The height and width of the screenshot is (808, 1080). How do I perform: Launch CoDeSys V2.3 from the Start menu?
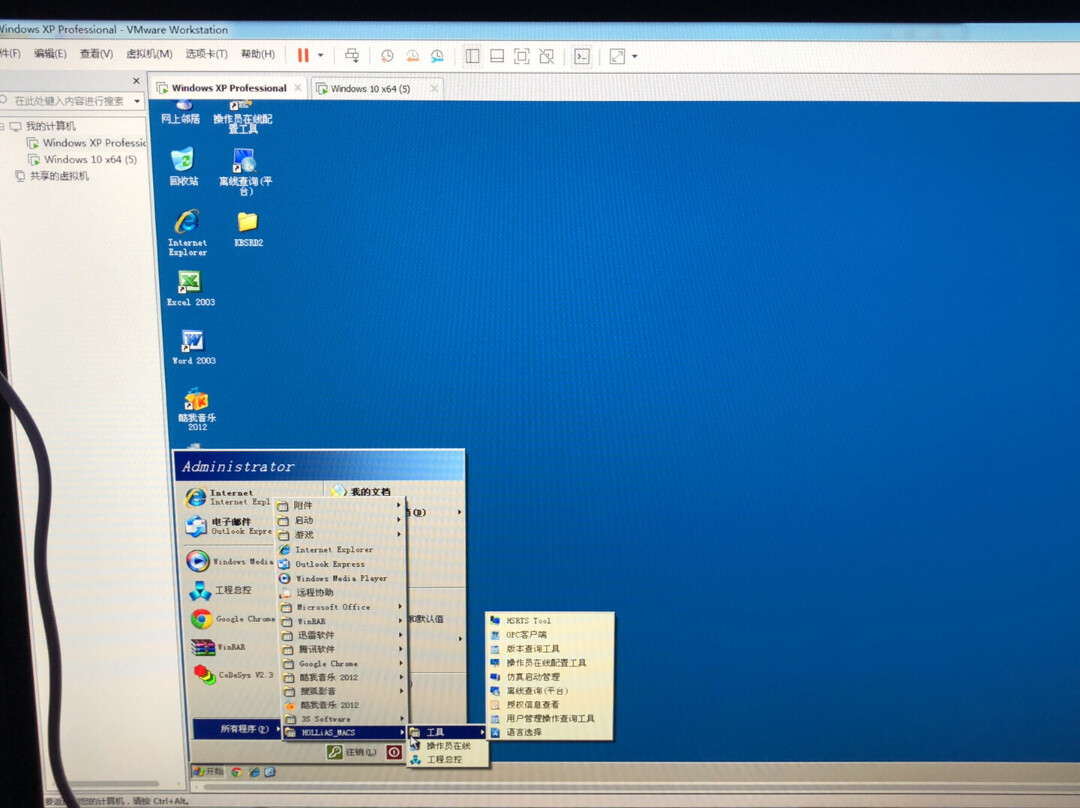pos(232,674)
